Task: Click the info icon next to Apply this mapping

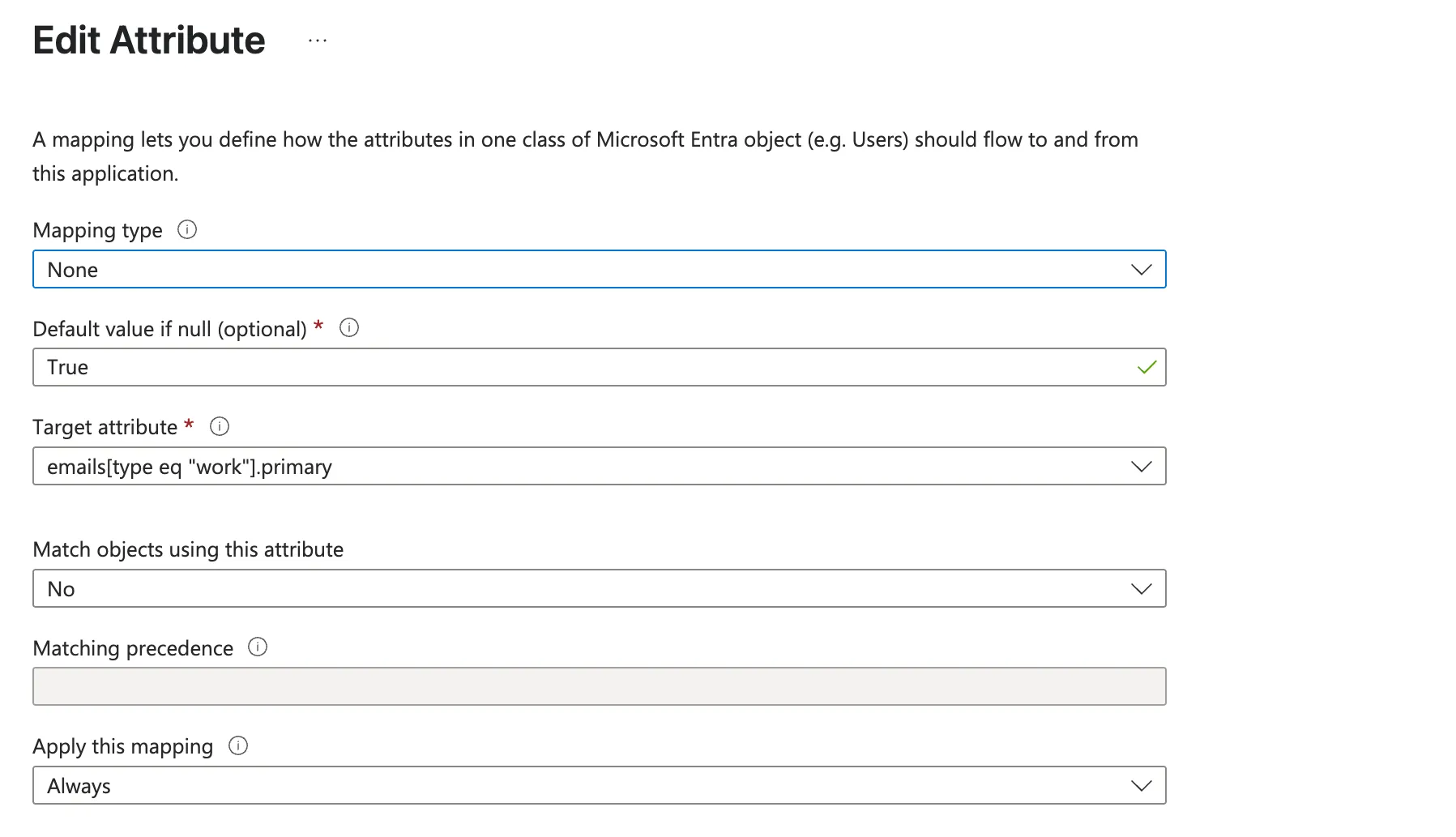Action: [238, 746]
